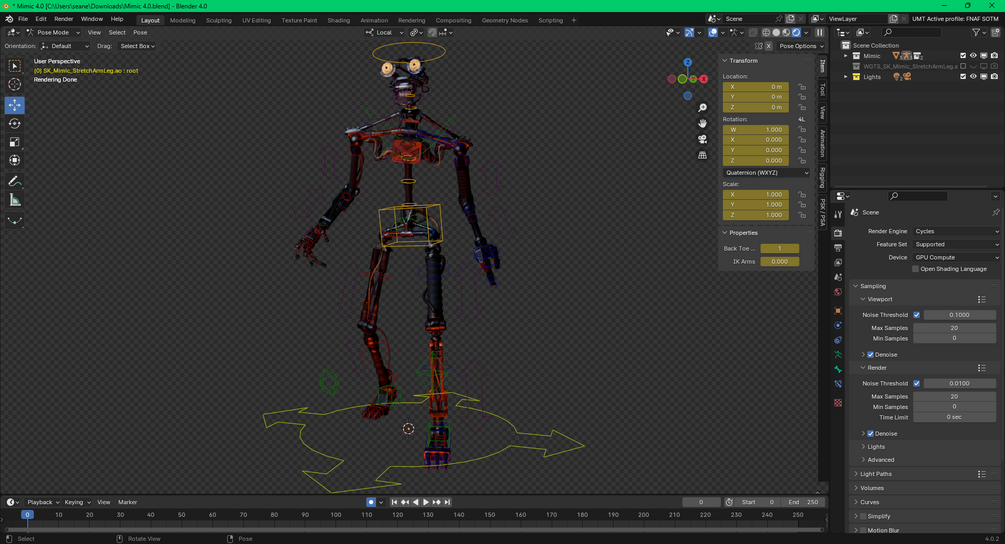Viewport: 1005px width, 544px height.
Task: Open the Output properties printer icon
Action: point(838,247)
